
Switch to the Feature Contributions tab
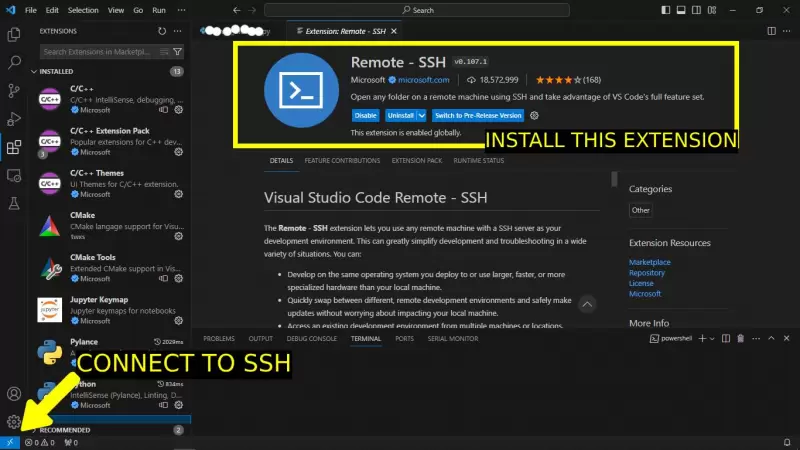342,161
